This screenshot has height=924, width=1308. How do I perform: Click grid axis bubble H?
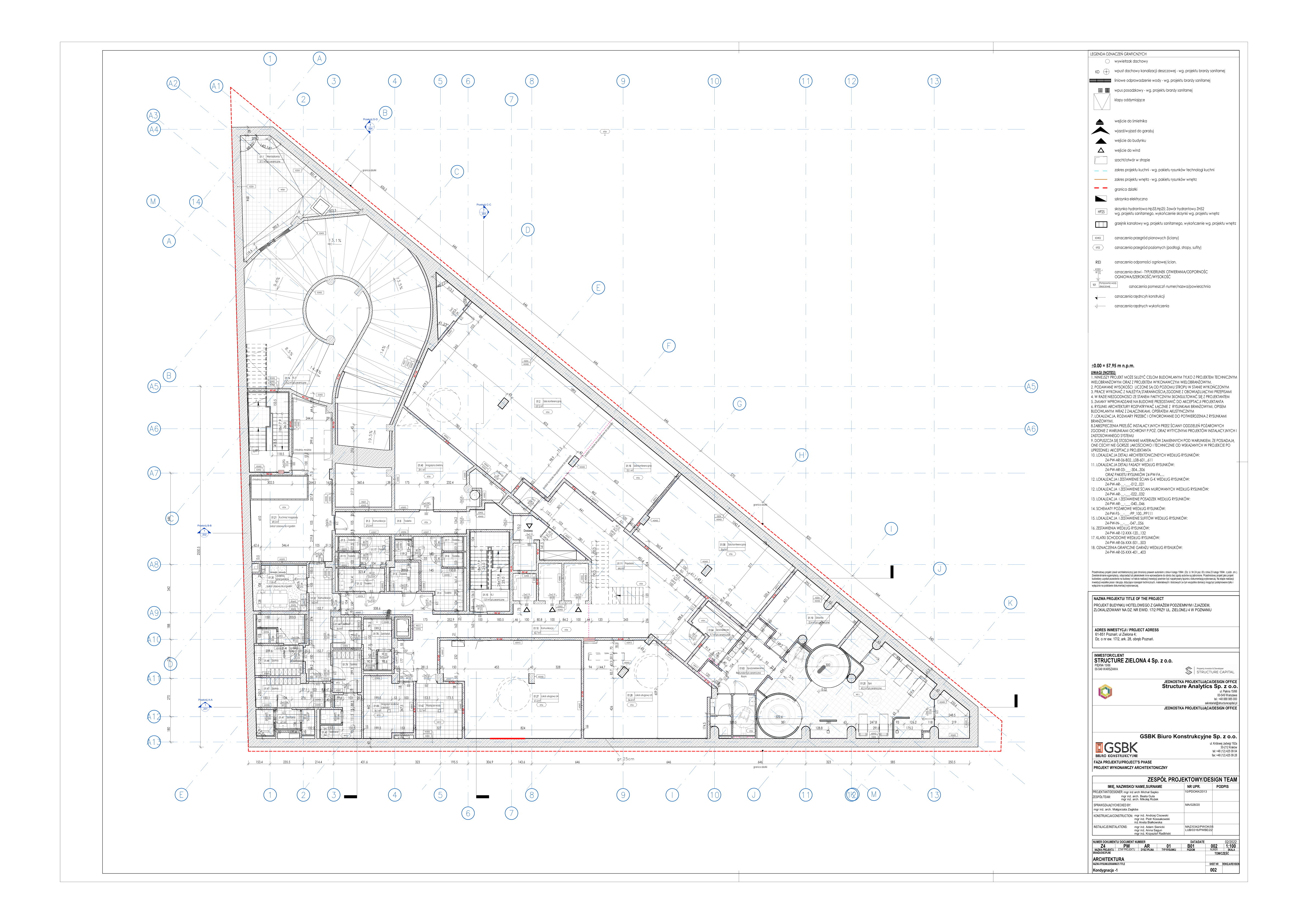(802, 455)
